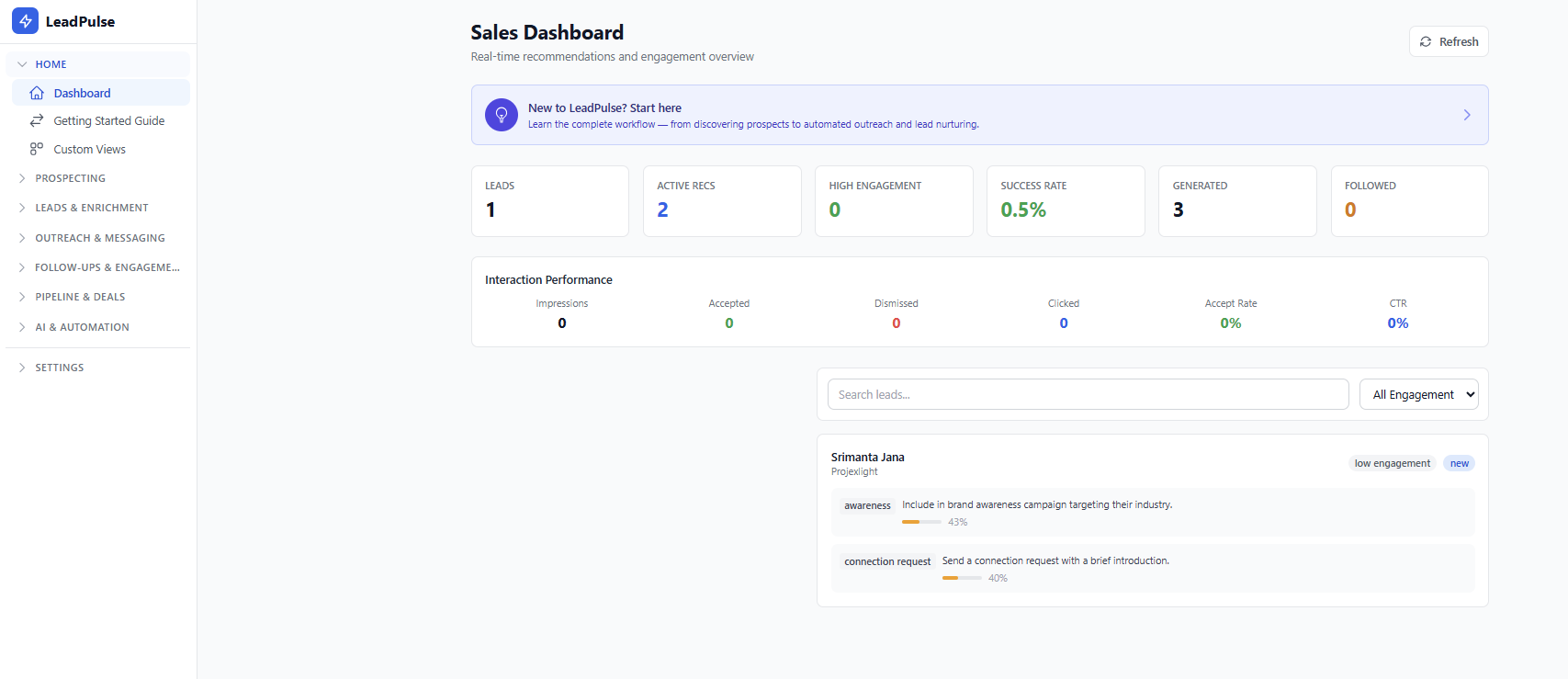Expand the FOLLOW-UPS & ENGAGEMENT section
Screen dimensions: 1568x679
(x=97, y=267)
